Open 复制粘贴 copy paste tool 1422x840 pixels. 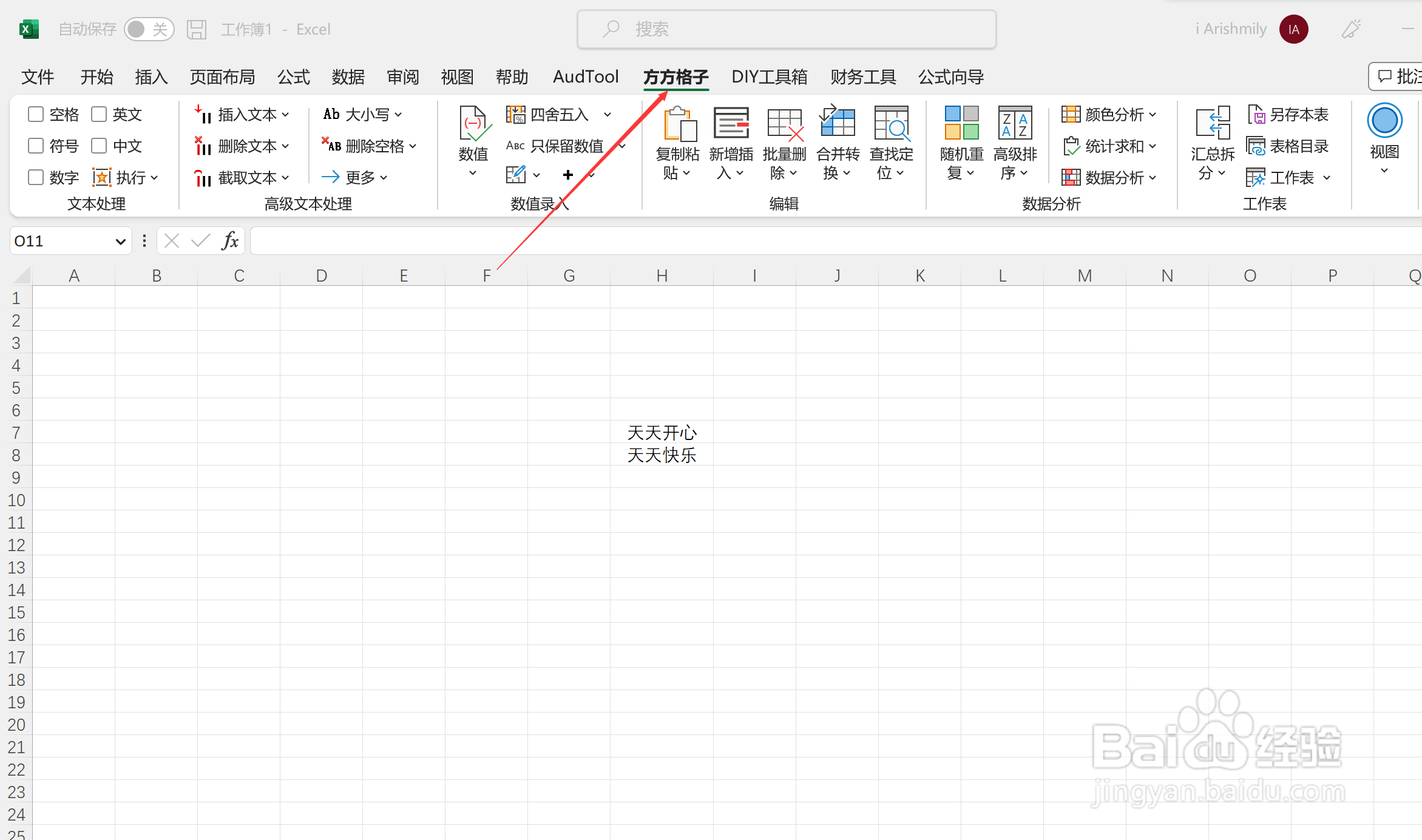677,144
